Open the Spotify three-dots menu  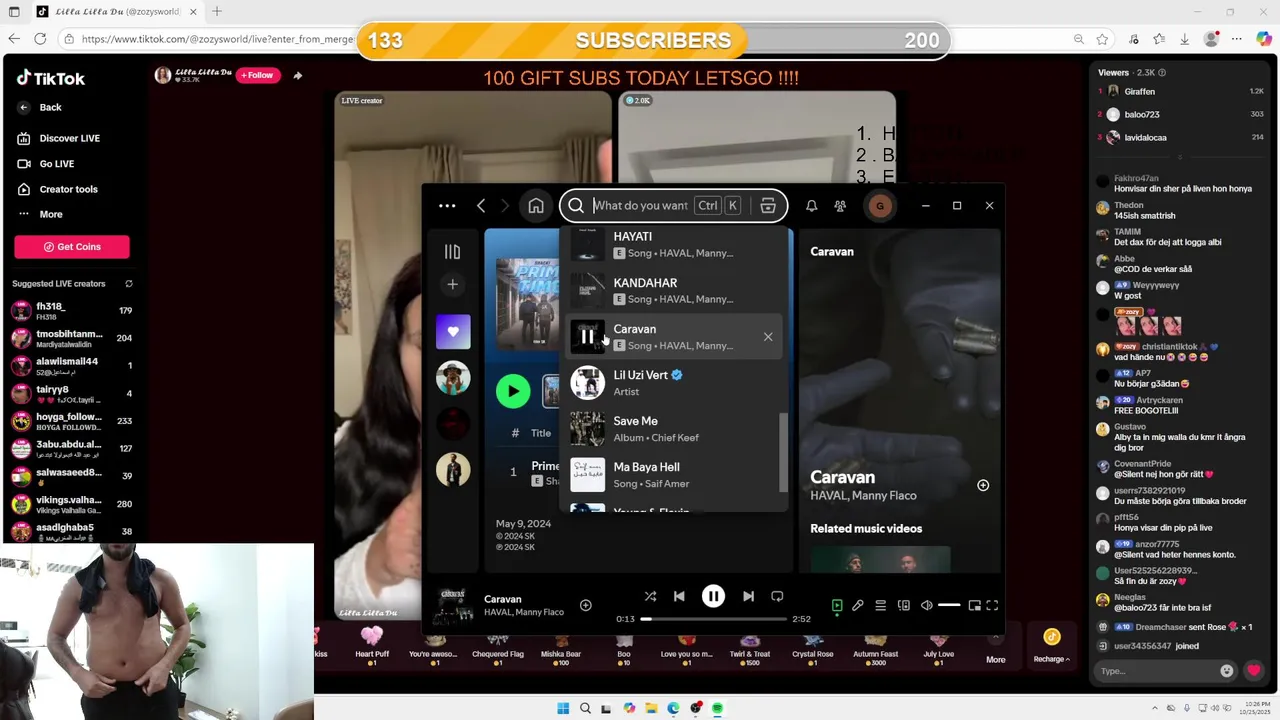click(x=447, y=206)
